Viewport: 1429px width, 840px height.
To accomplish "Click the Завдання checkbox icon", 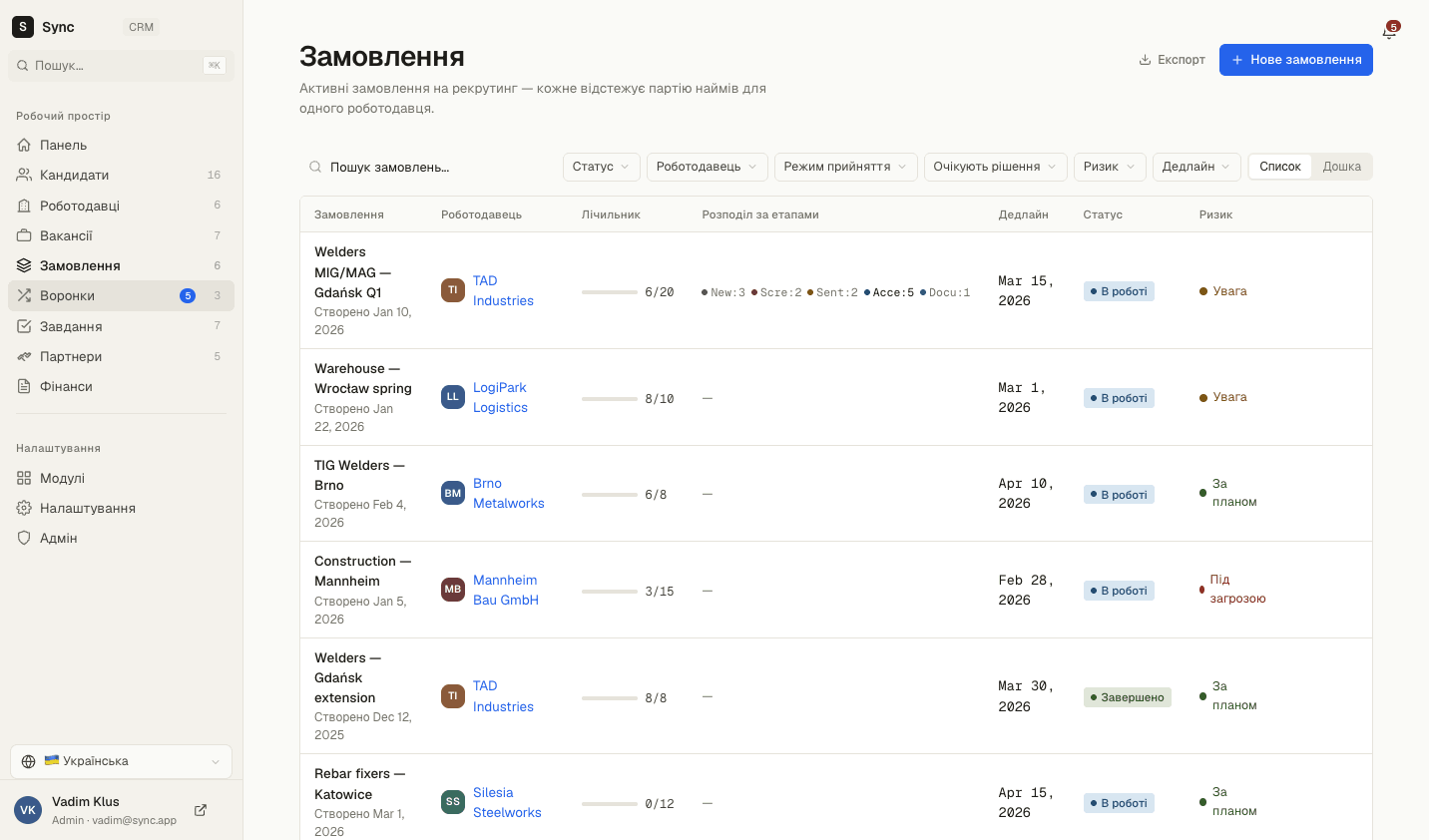I will click(24, 326).
